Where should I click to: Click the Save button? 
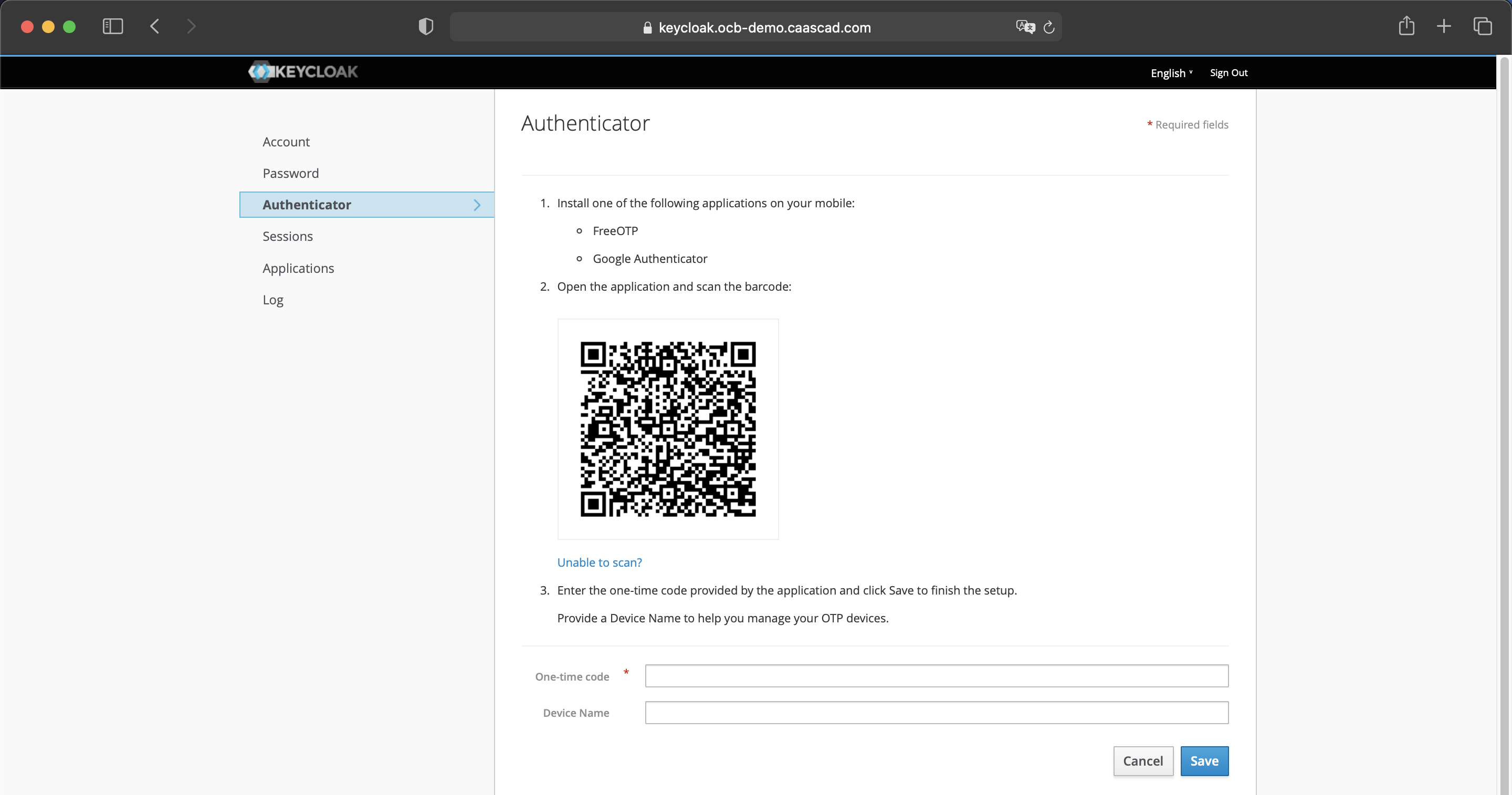[x=1204, y=761]
